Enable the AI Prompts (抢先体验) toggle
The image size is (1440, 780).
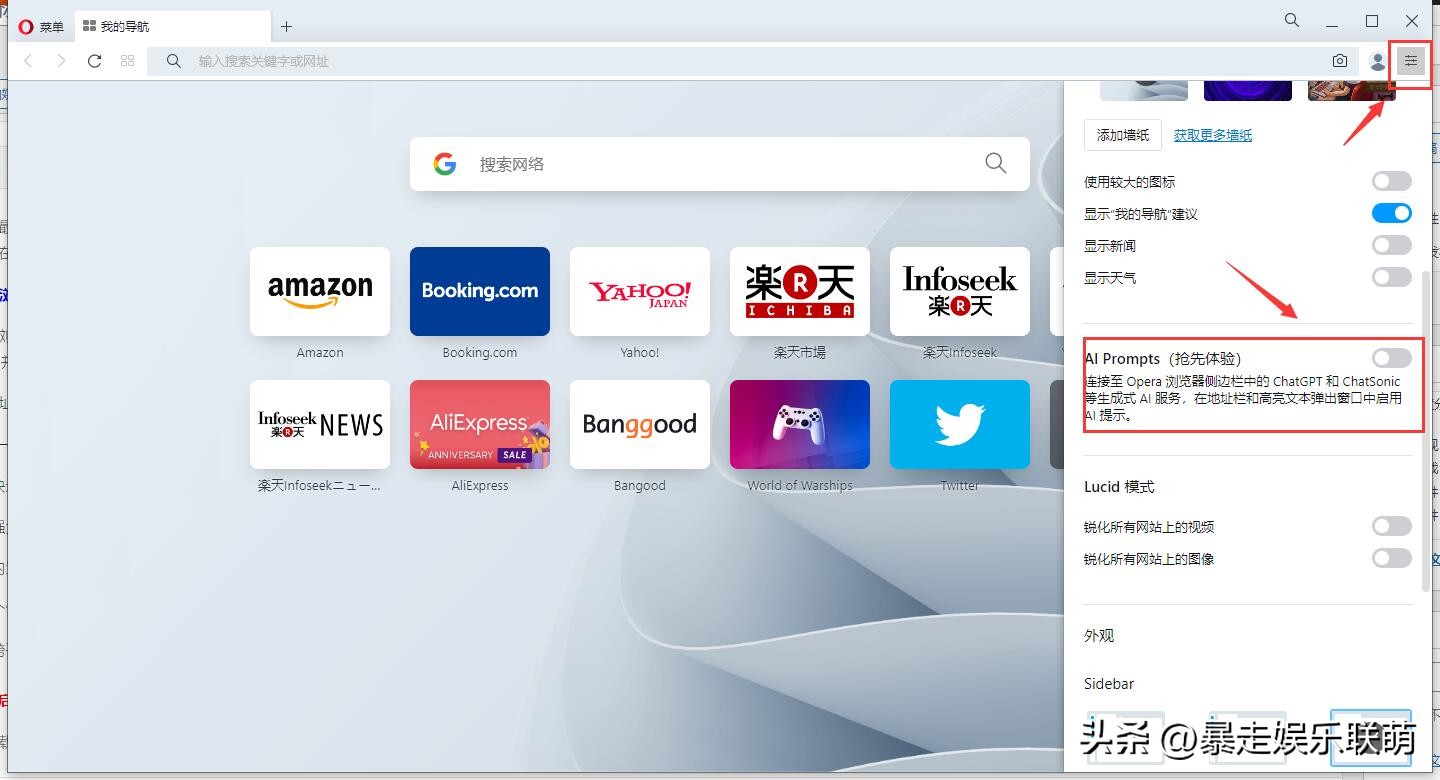(1390, 357)
